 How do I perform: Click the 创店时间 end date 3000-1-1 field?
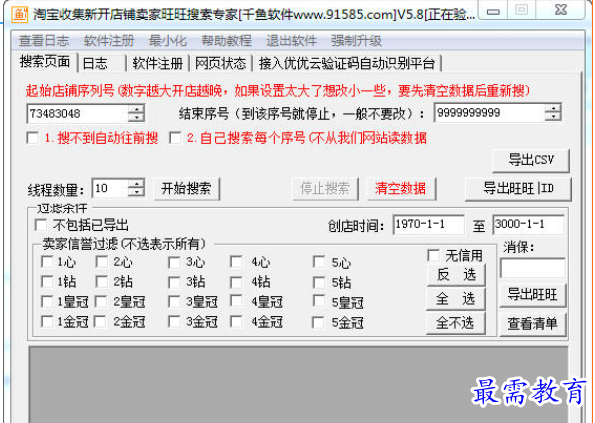528,225
